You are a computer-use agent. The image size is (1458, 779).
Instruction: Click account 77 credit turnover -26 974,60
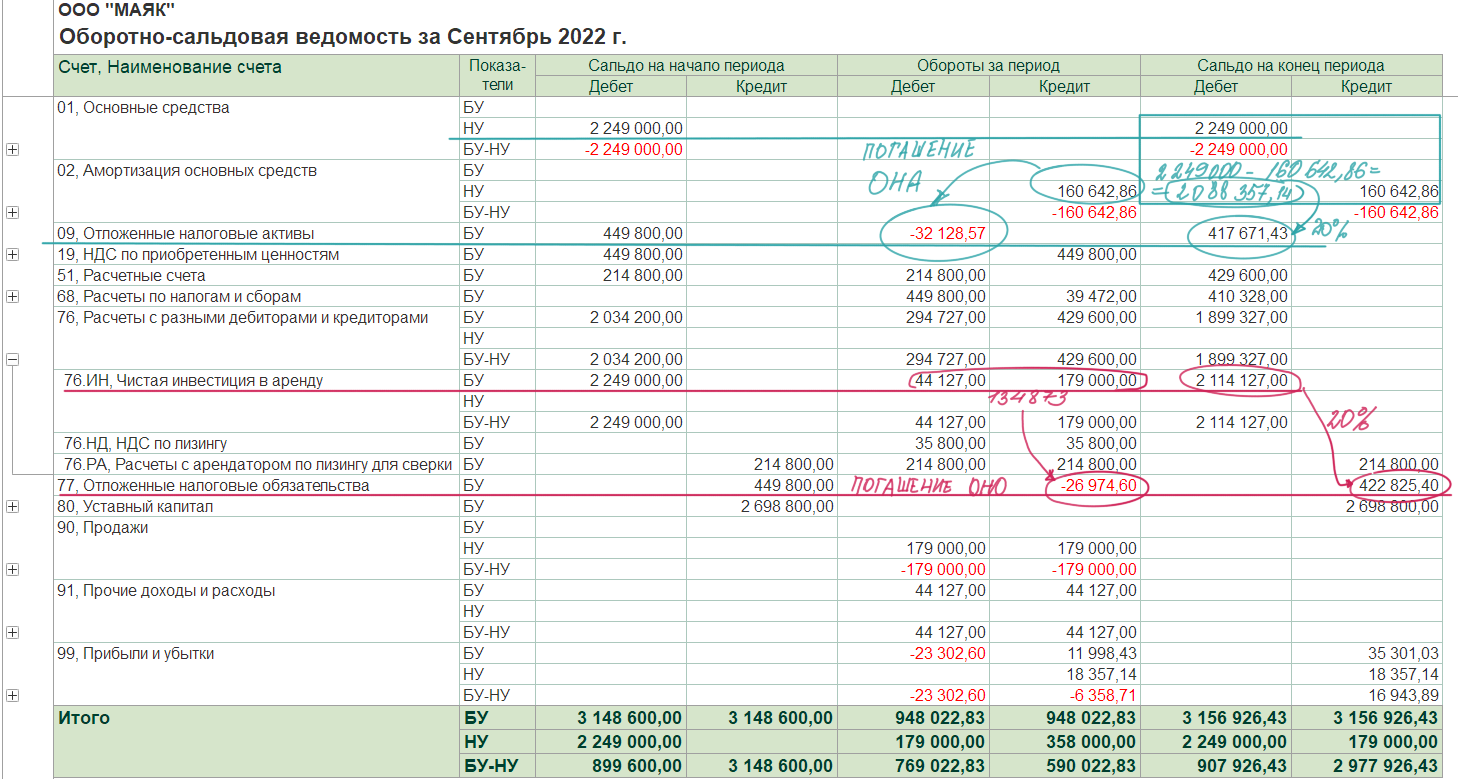tap(1097, 485)
